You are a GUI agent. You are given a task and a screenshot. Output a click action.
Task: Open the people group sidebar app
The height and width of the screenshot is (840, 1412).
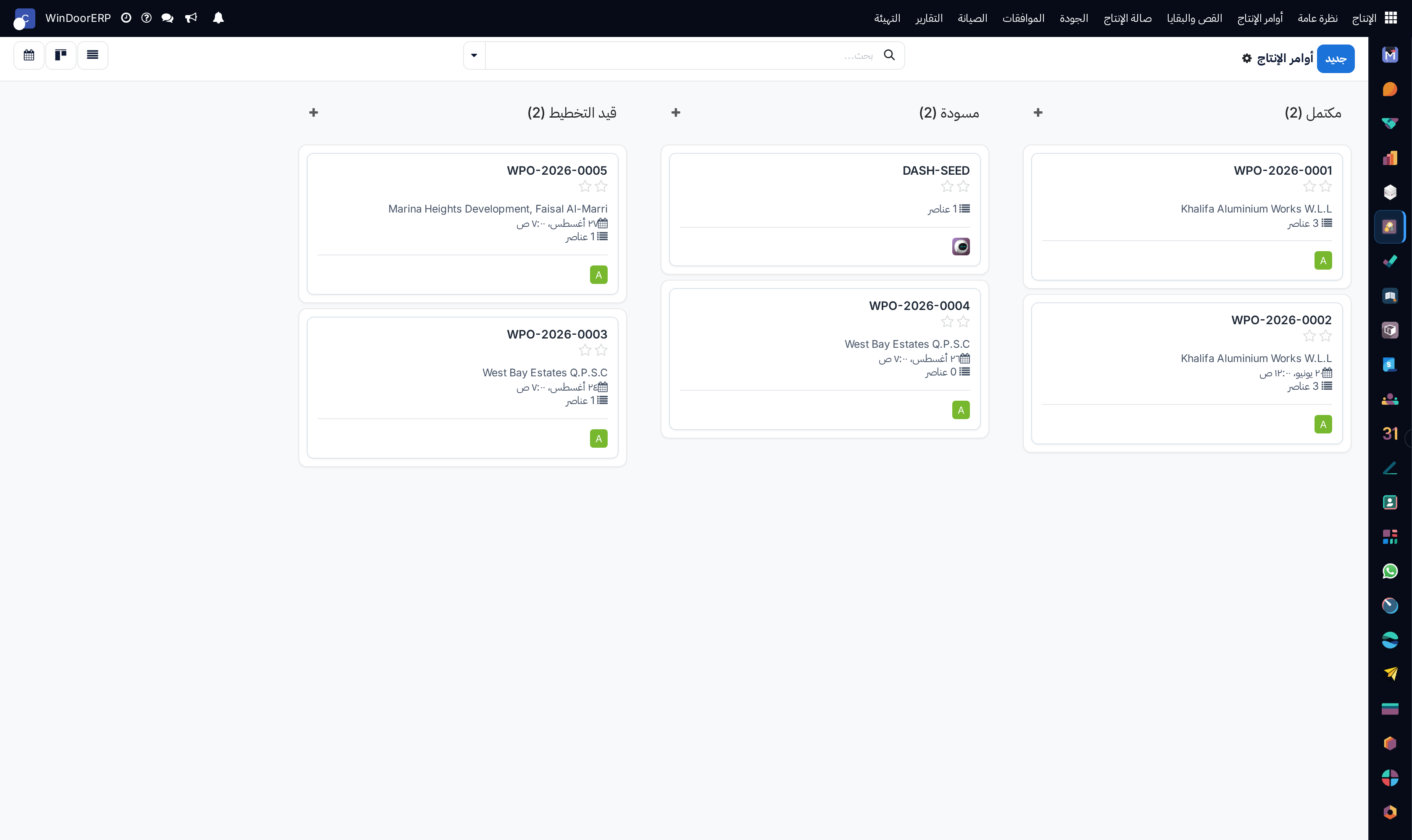1390,399
